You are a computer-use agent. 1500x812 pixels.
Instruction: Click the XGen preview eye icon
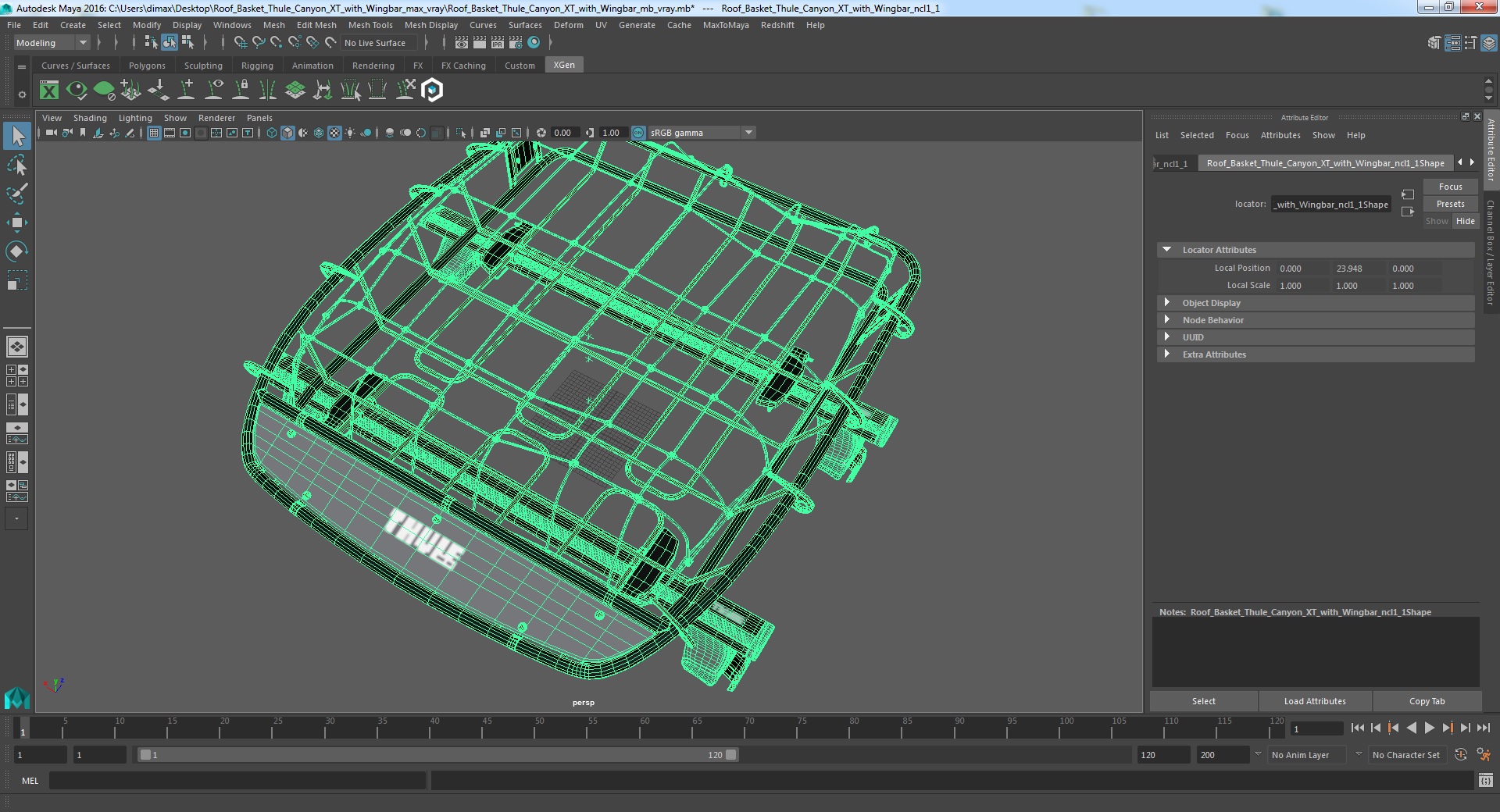(77, 91)
